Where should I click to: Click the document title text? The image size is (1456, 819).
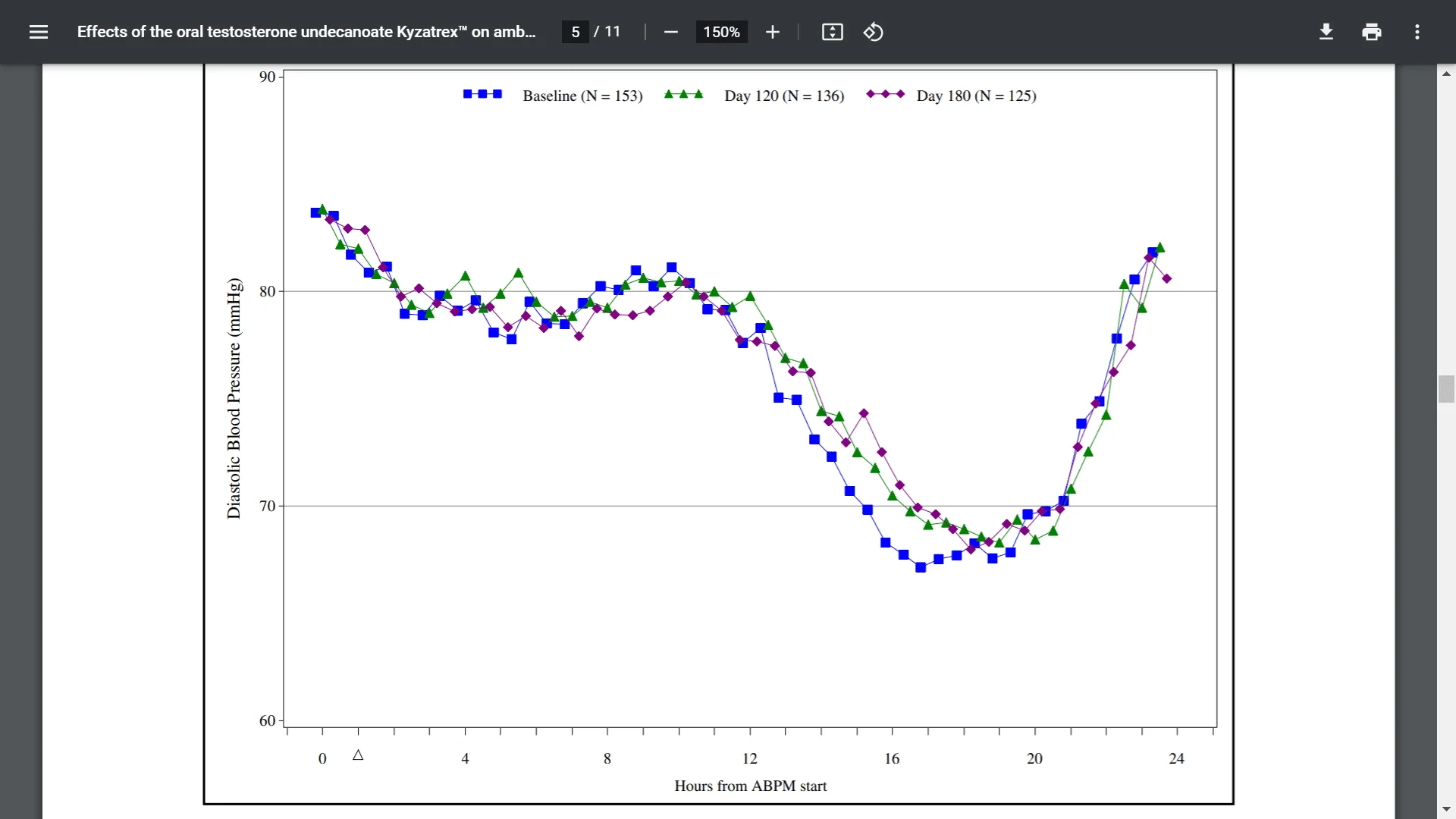click(306, 32)
